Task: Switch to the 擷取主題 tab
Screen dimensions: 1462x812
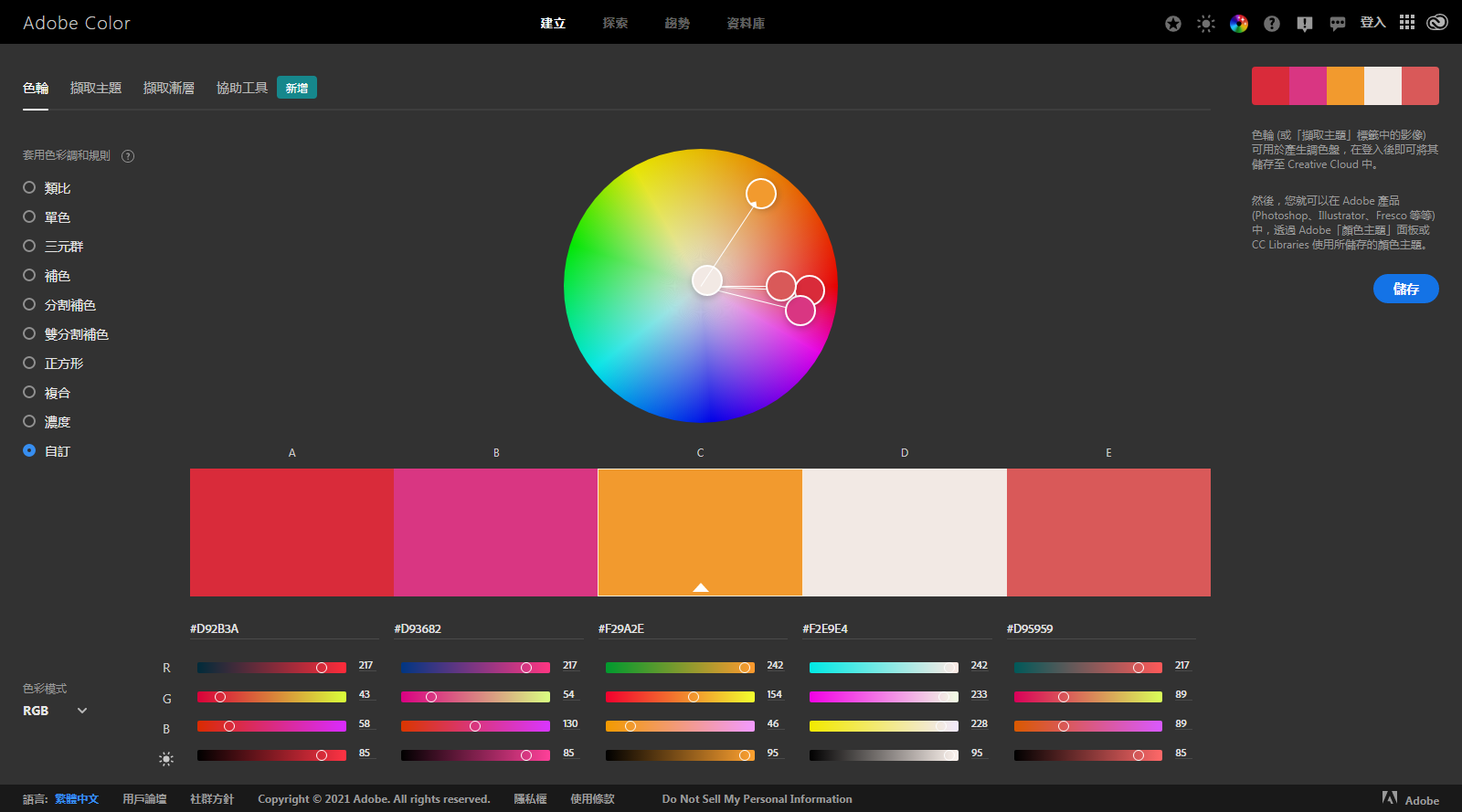Action: pos(96,89)
